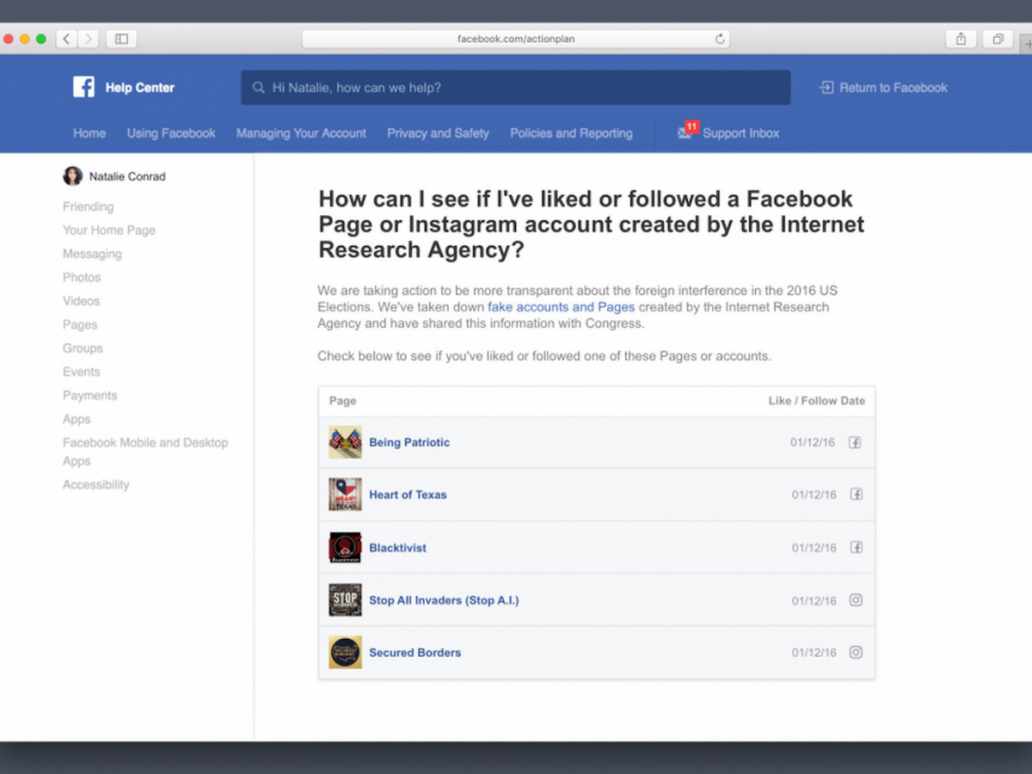
Task: Reload the page with the refresh icon
Action: (x=720, y=39)
